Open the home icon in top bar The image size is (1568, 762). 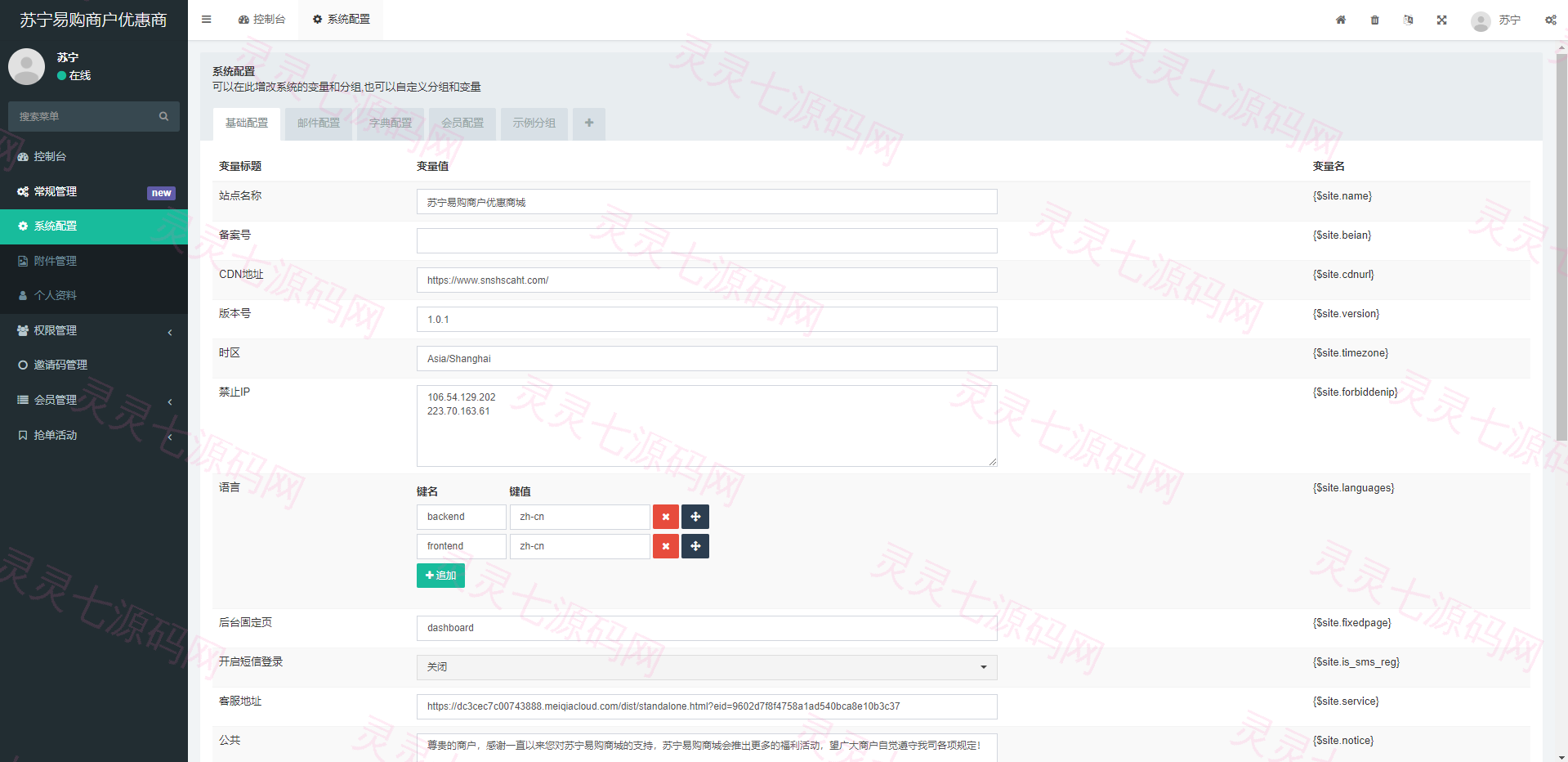coord(1341,20)
